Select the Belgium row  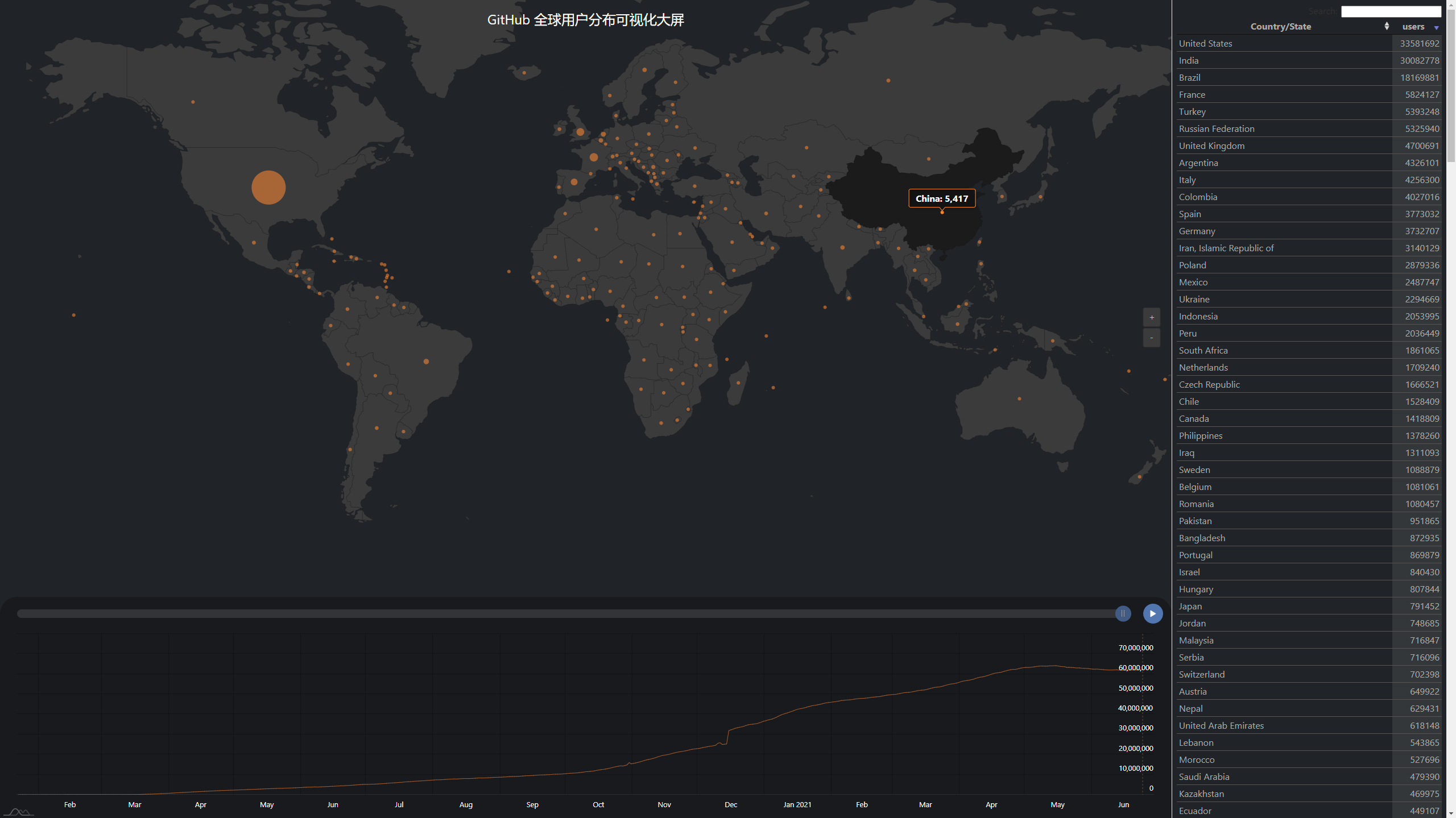(x=1309, y=487)
